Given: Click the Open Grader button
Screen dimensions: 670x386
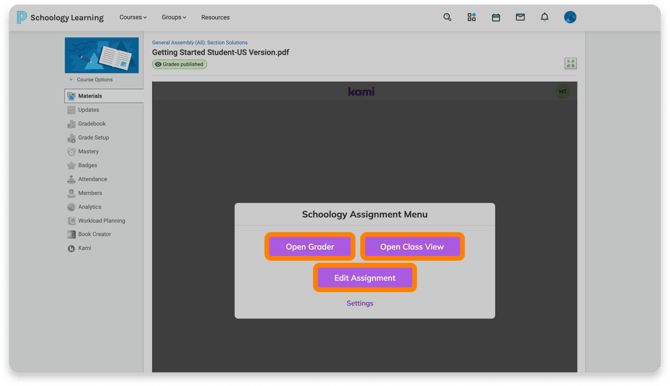Looking at the screenshot, I should 310,247.
